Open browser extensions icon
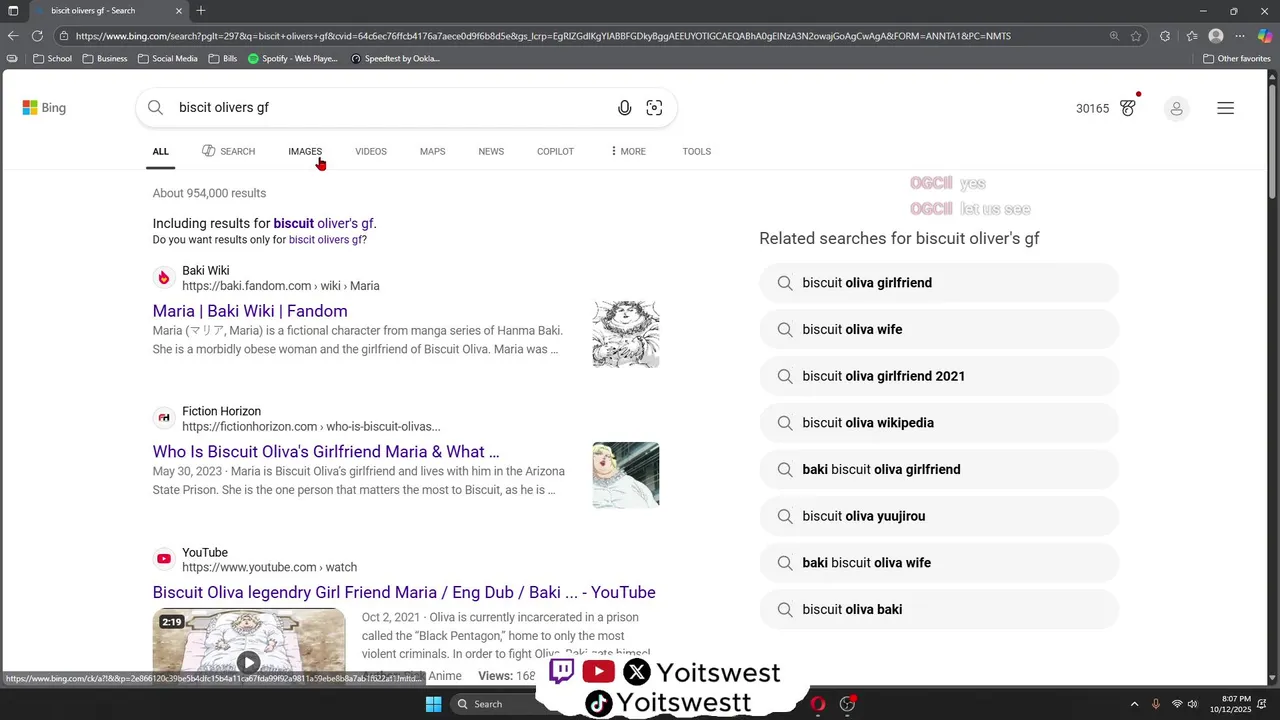This screenshot has width=1280, height=720. point(1165,36)
